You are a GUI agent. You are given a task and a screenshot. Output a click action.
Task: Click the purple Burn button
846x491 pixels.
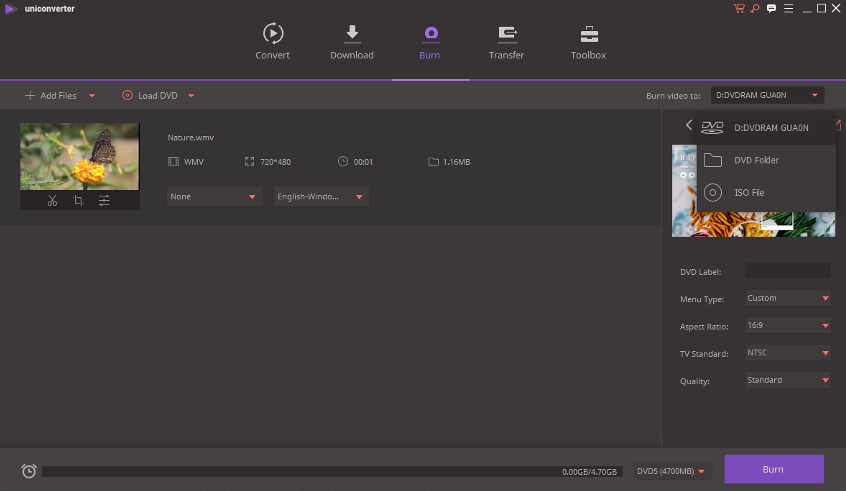pyautogui.click(x=774, y=469)
